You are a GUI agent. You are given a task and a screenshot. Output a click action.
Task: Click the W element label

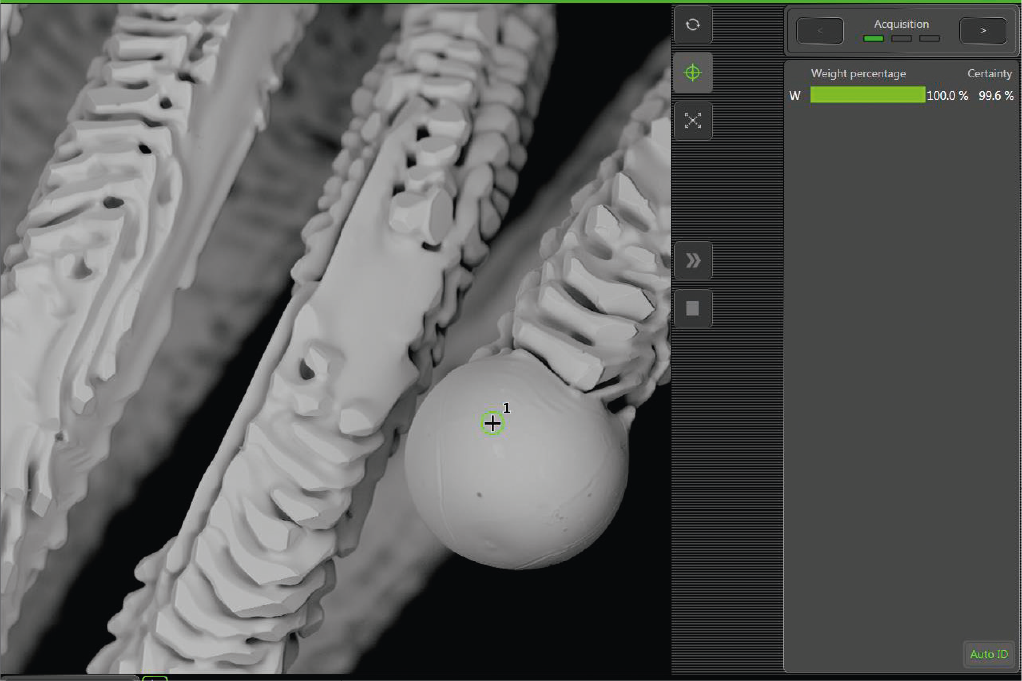(795, 96)
